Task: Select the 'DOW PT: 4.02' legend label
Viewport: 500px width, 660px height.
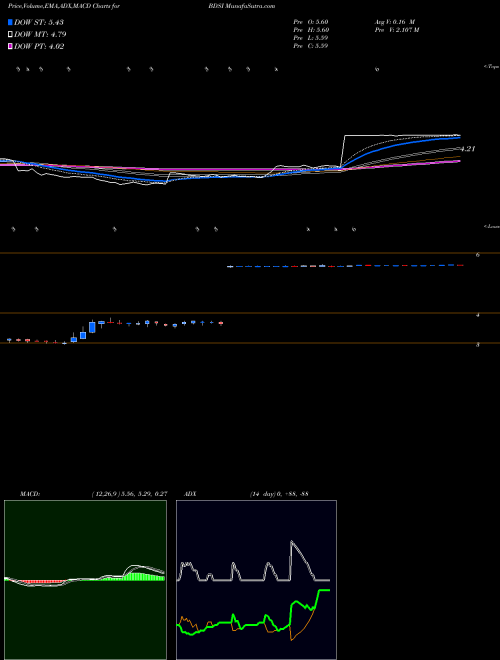Action: [x=39, y=47]
